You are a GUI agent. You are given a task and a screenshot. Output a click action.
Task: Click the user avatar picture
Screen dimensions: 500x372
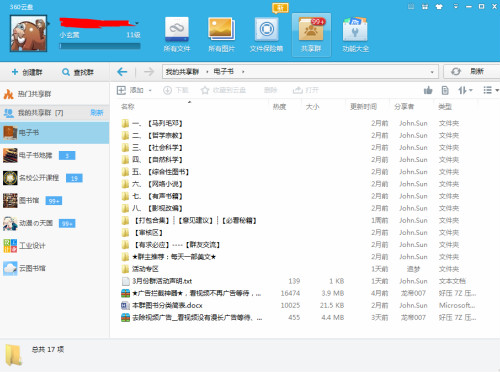click(28, 33)
